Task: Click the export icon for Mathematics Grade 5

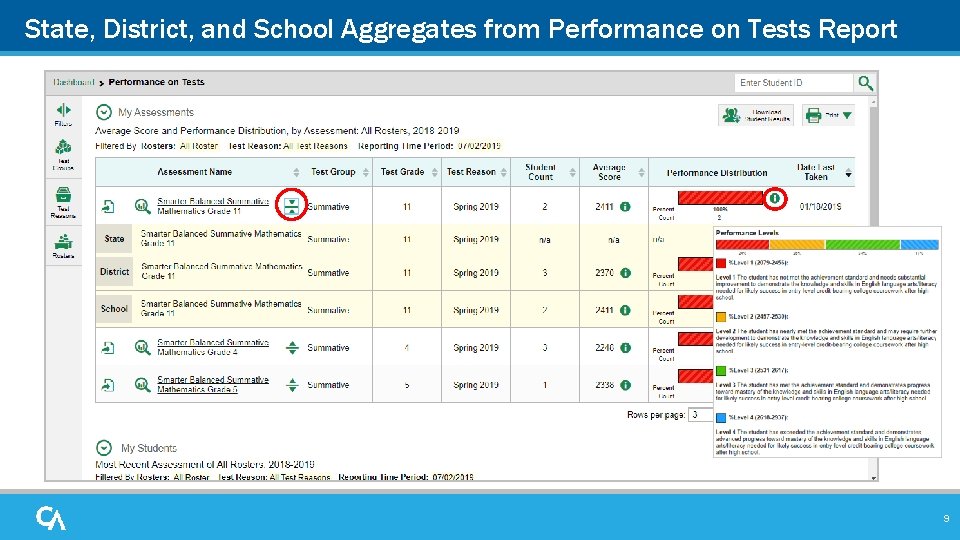Action: tap(108, 385)
